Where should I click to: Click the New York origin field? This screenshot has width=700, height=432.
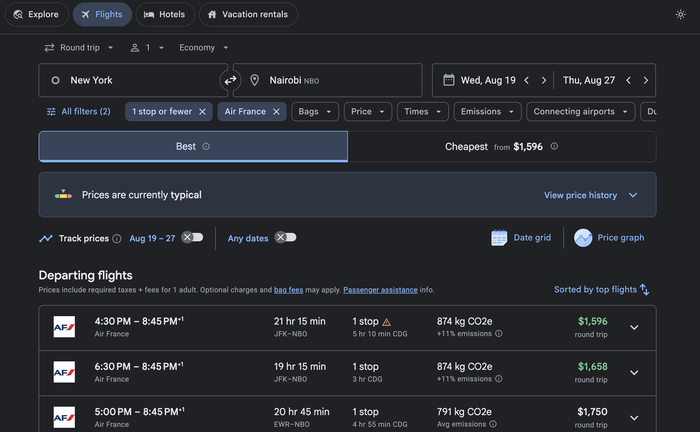133,80
